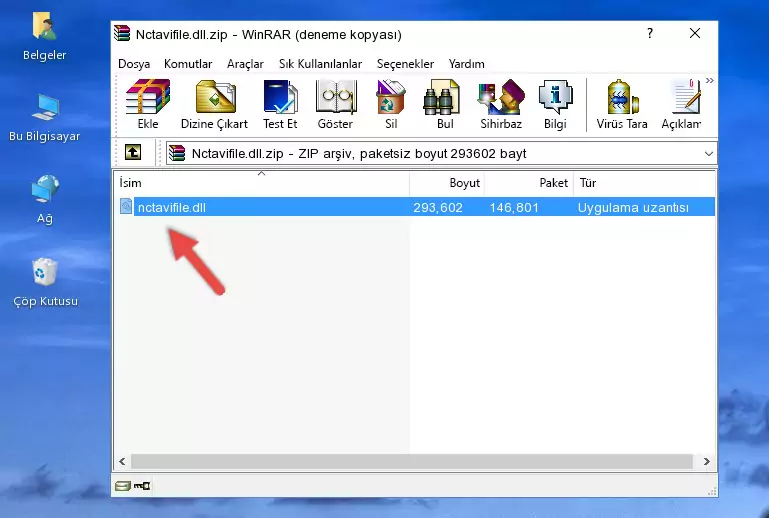Viewport: 769px width, 518px height.
Task: Open the Seçenekler menu
Action: (405, 64)
